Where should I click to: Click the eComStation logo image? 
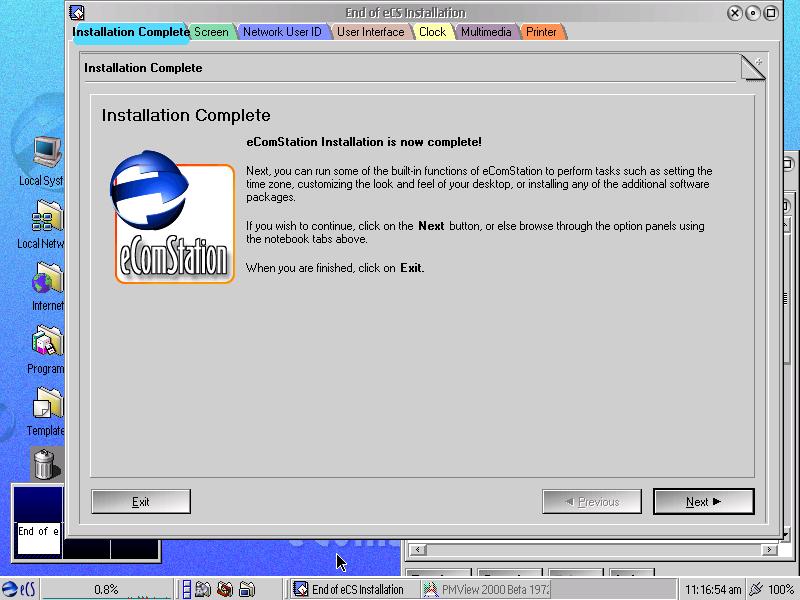pos(172,217)
